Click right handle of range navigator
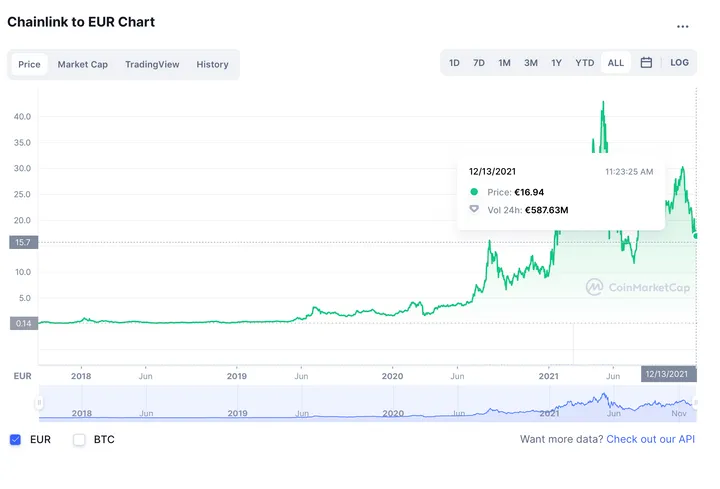 (x=695, y=403)
